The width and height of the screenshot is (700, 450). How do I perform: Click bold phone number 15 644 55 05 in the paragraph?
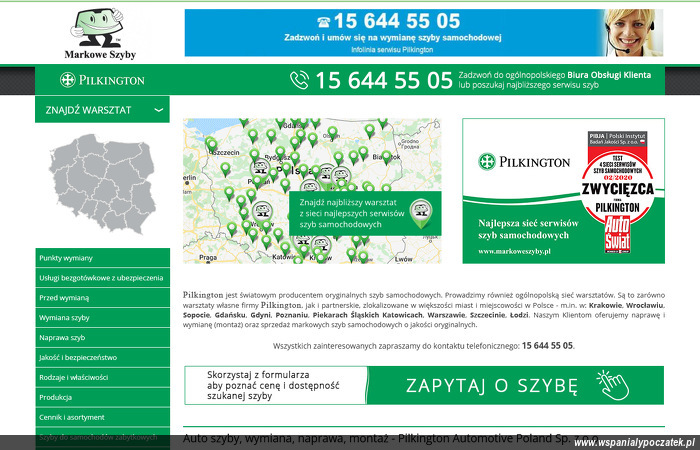(x=547, y=346)
